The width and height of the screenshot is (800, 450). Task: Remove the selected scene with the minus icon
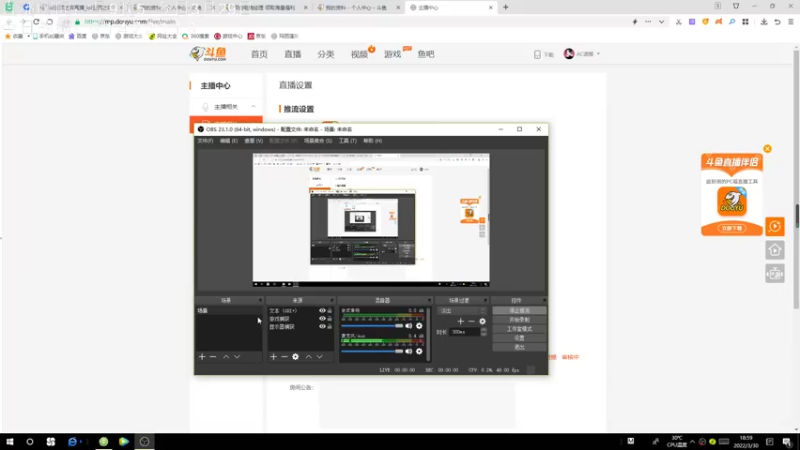pos(213,357)
